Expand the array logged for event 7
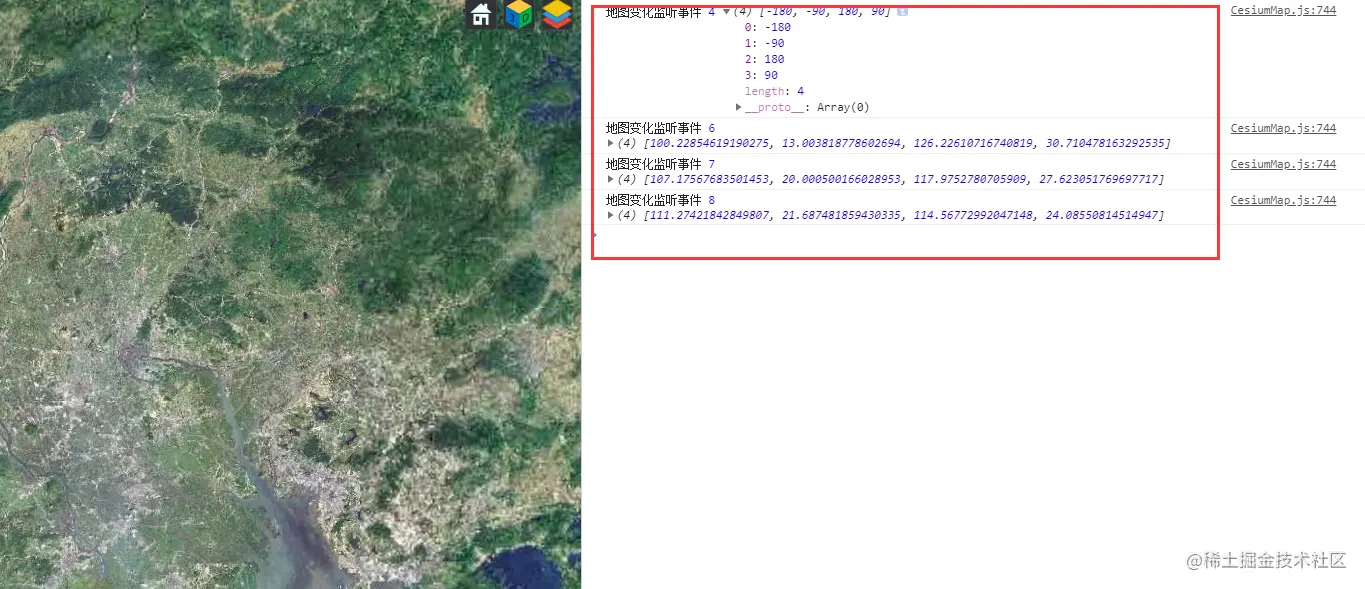Image resolution: width=1365 pixels, height=589 pixels. click(x=611, y=179)
